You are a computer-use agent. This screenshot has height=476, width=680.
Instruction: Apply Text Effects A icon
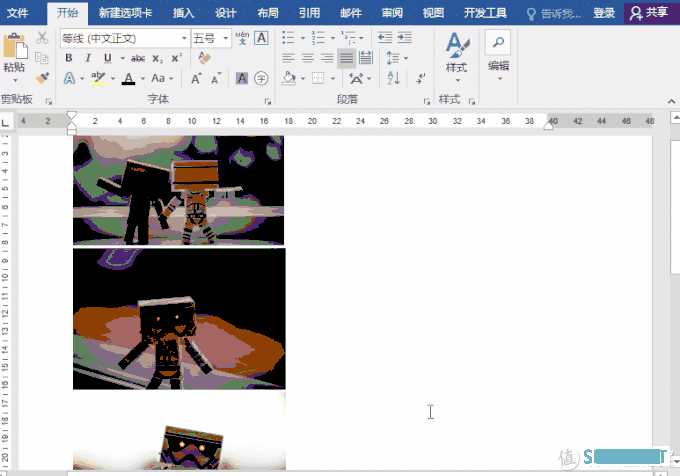[x=69, y=78]
